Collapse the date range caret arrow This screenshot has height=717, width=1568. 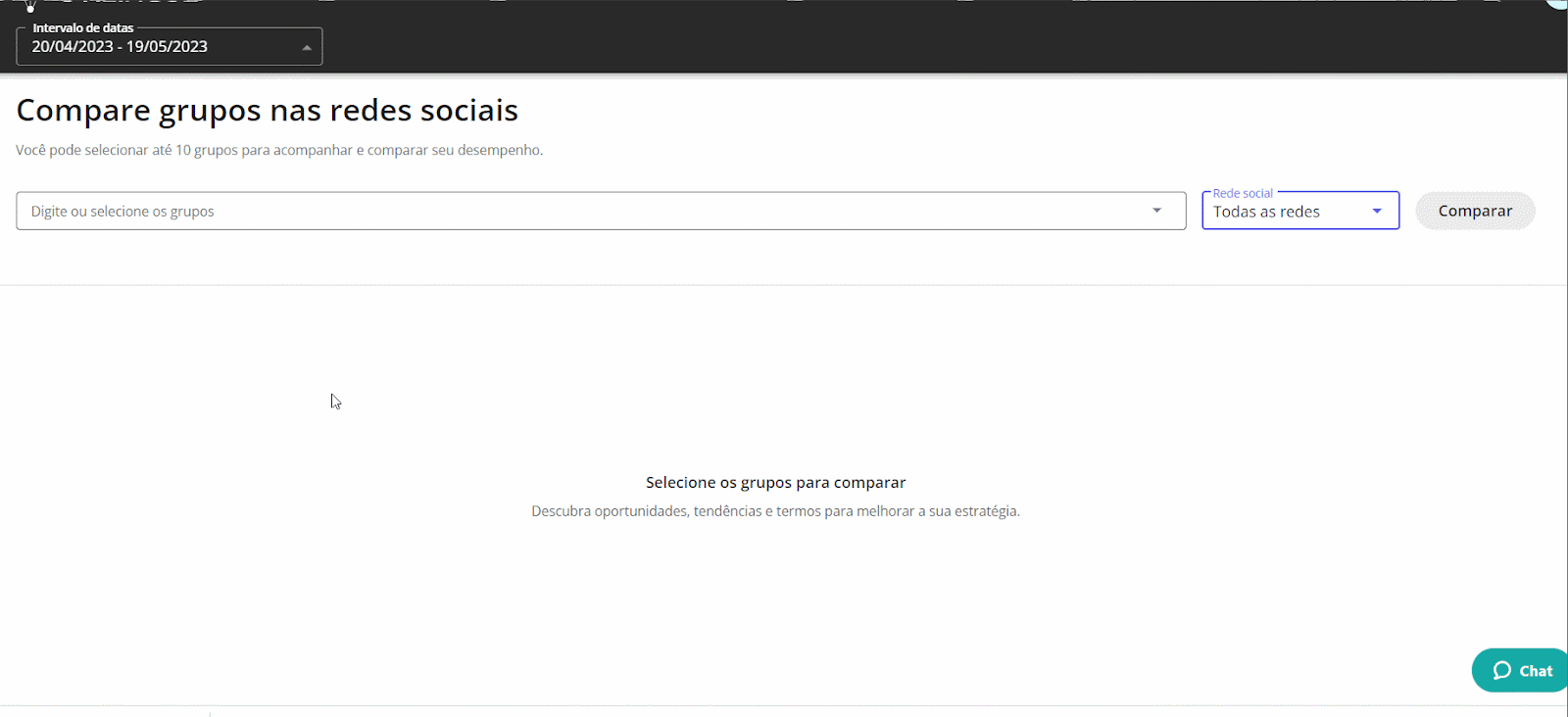[x=307, y=47]
